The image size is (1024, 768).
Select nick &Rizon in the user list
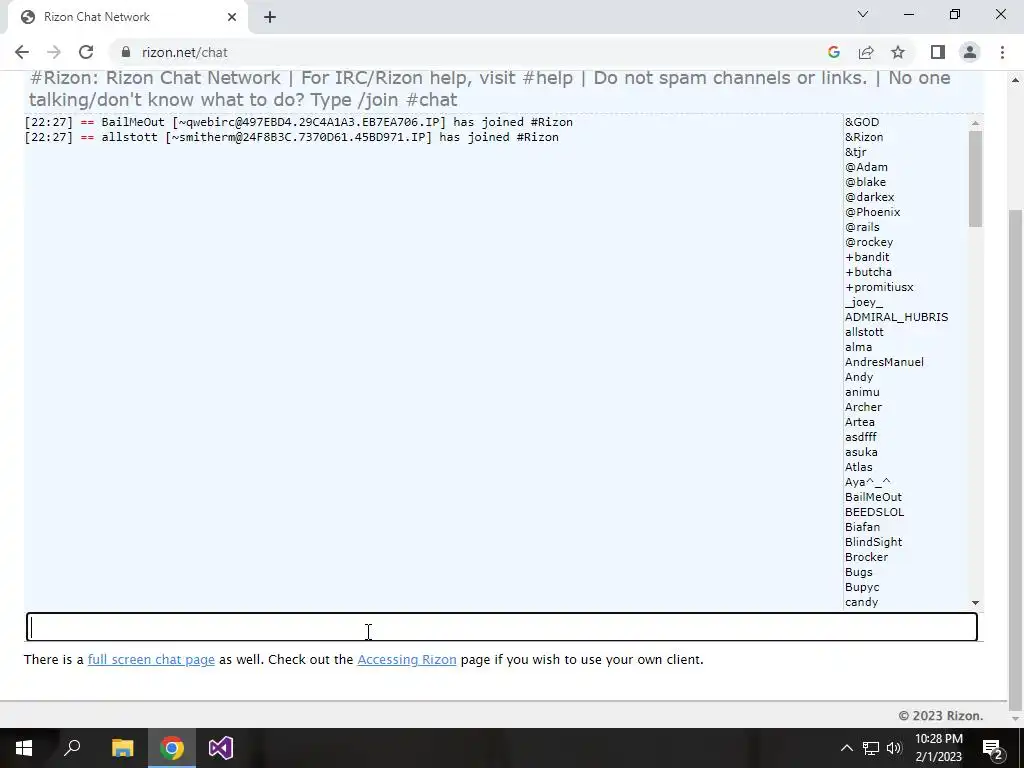[x=864, y=137]
